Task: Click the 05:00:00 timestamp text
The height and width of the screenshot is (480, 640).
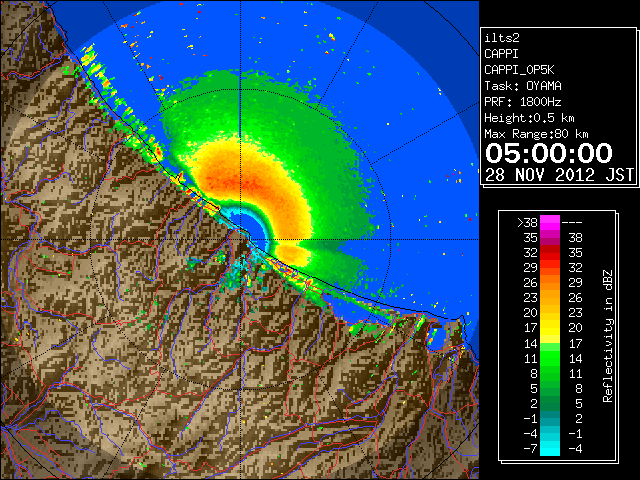Action: pyautogui.click(x=549, y=153)
